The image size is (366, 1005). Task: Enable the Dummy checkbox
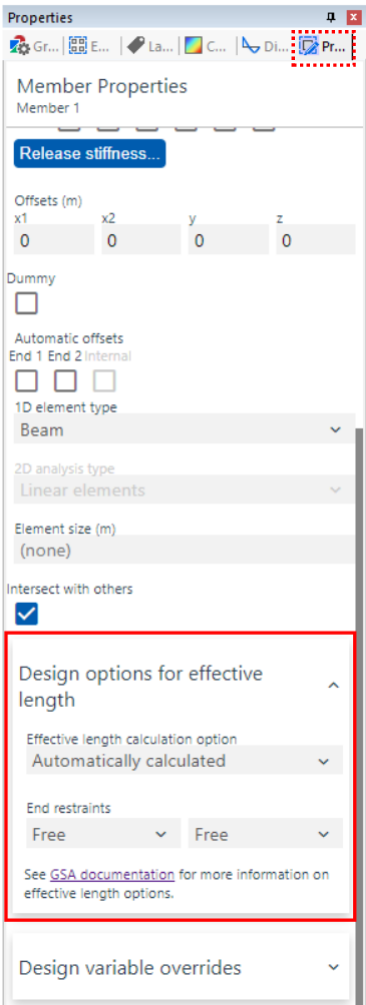pyautogui.click(x=26, y=303)
